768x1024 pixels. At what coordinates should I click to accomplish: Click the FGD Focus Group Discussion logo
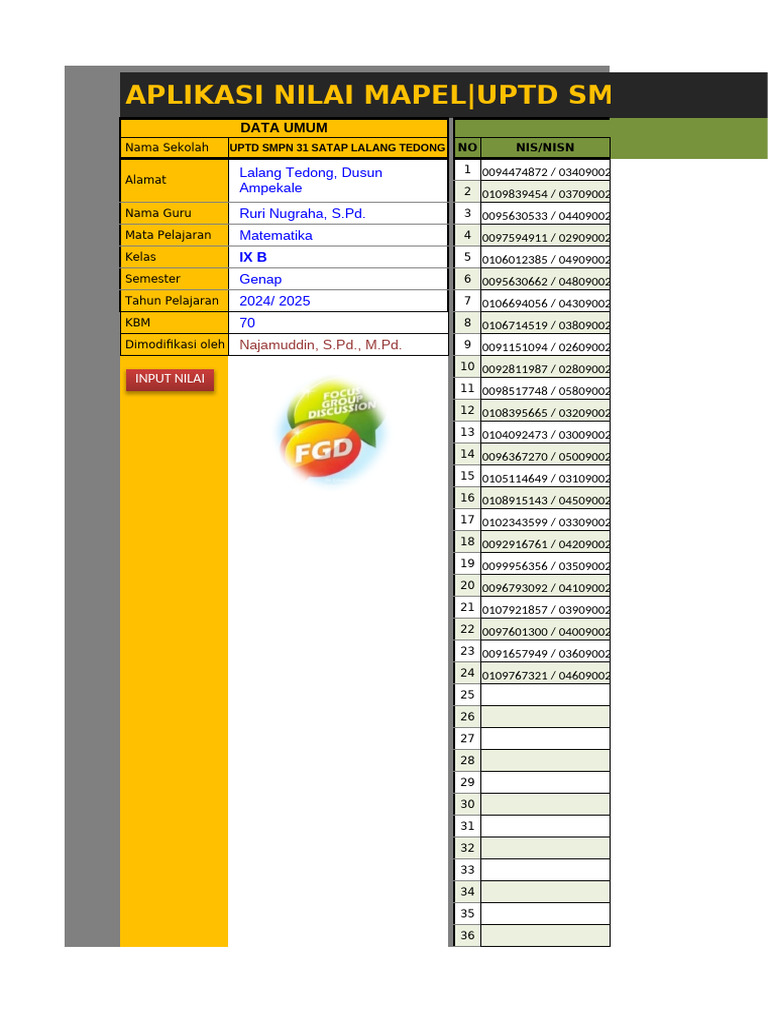point(332,430)
